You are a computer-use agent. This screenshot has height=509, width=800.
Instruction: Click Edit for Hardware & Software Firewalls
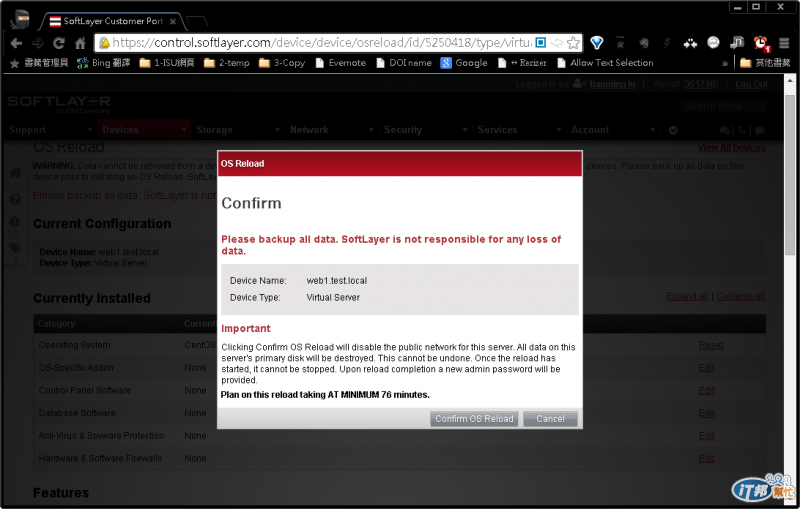point(706,459)
